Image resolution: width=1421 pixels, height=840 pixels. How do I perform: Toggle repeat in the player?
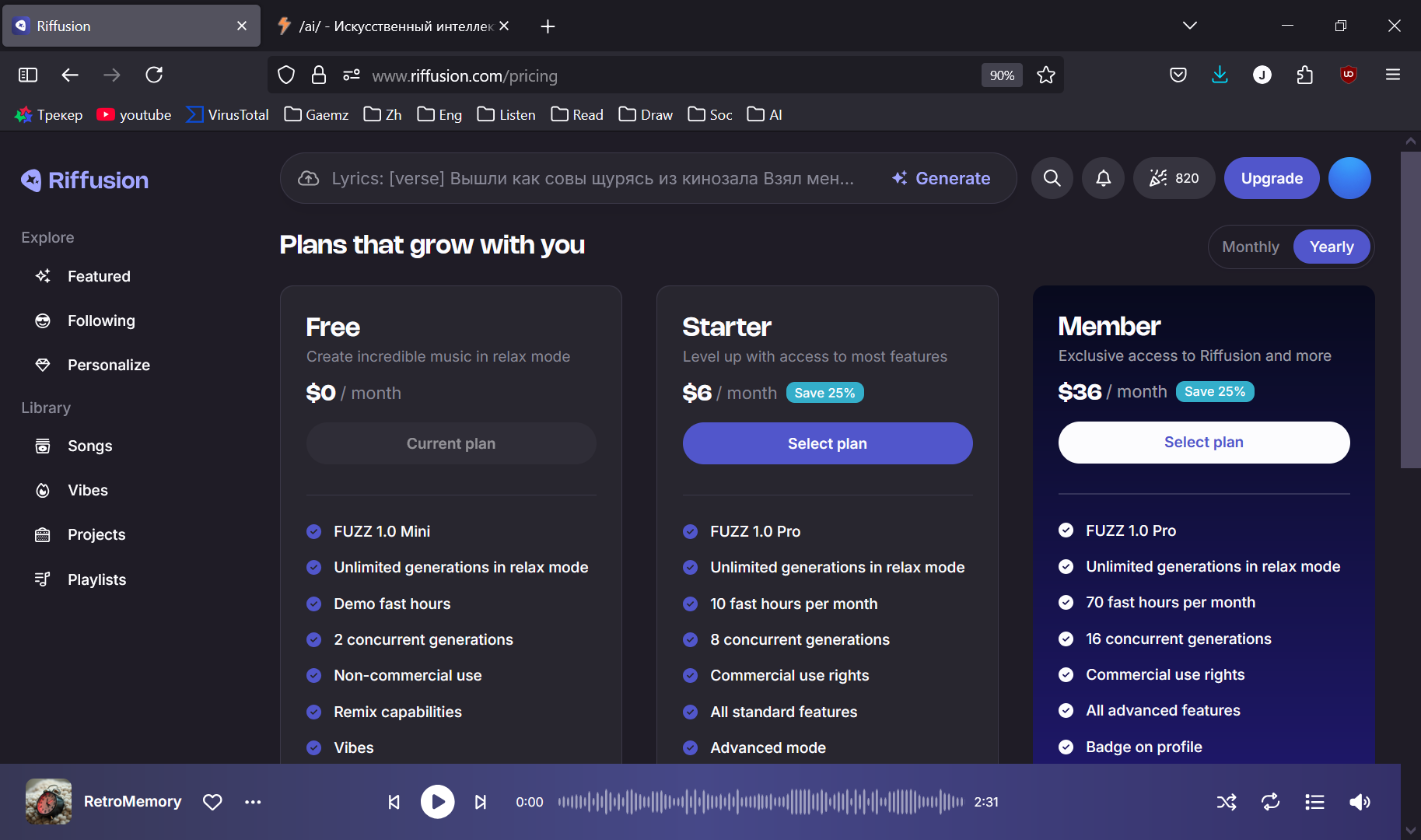click(x=1271, y=802)
